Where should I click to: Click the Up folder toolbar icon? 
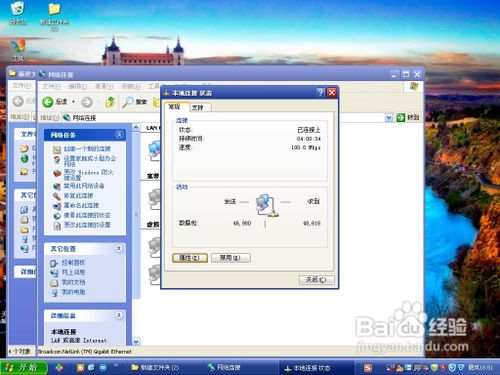click(x=110, y=102)
